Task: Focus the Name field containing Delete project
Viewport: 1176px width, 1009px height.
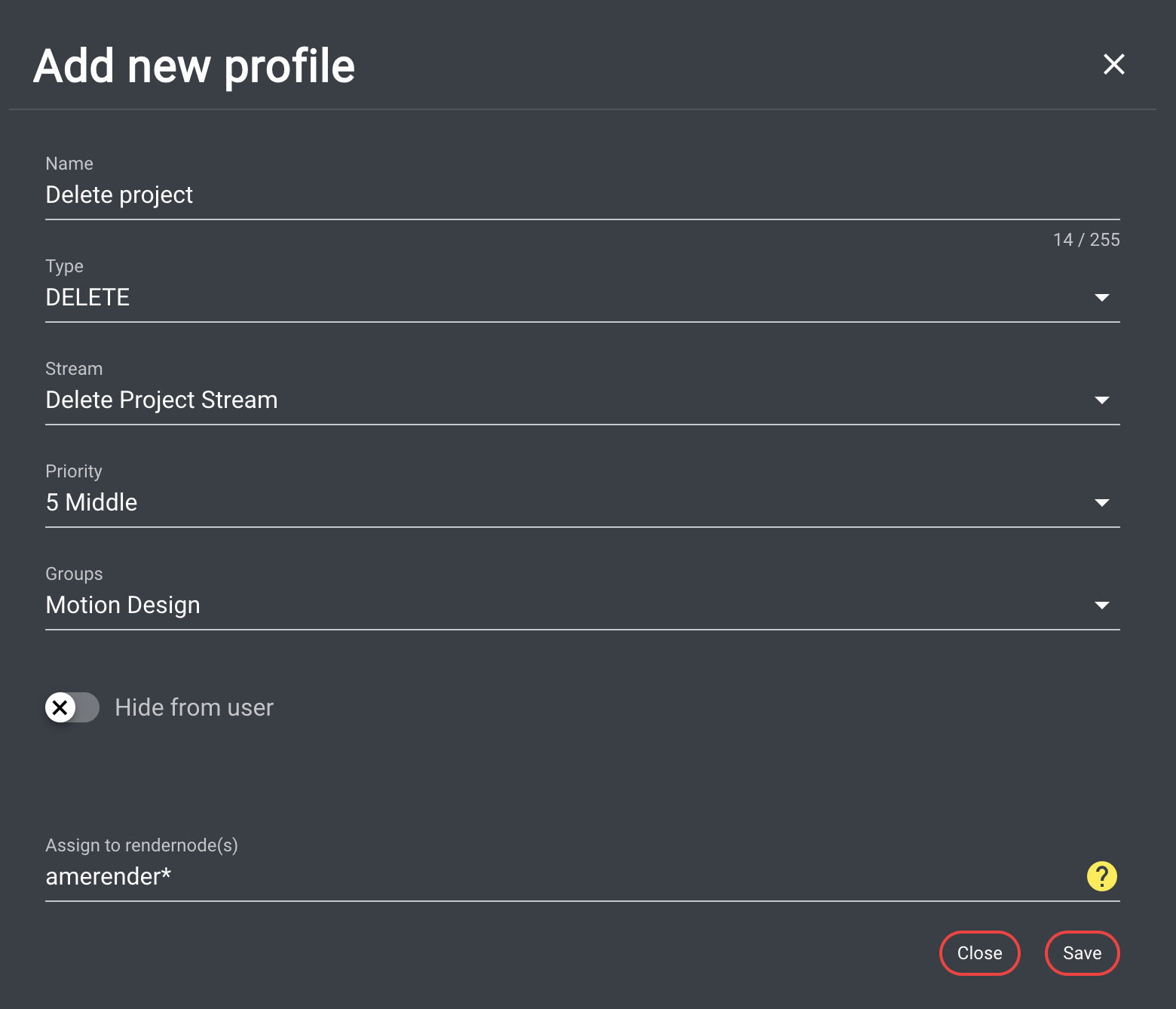Action: coord(528,195)
